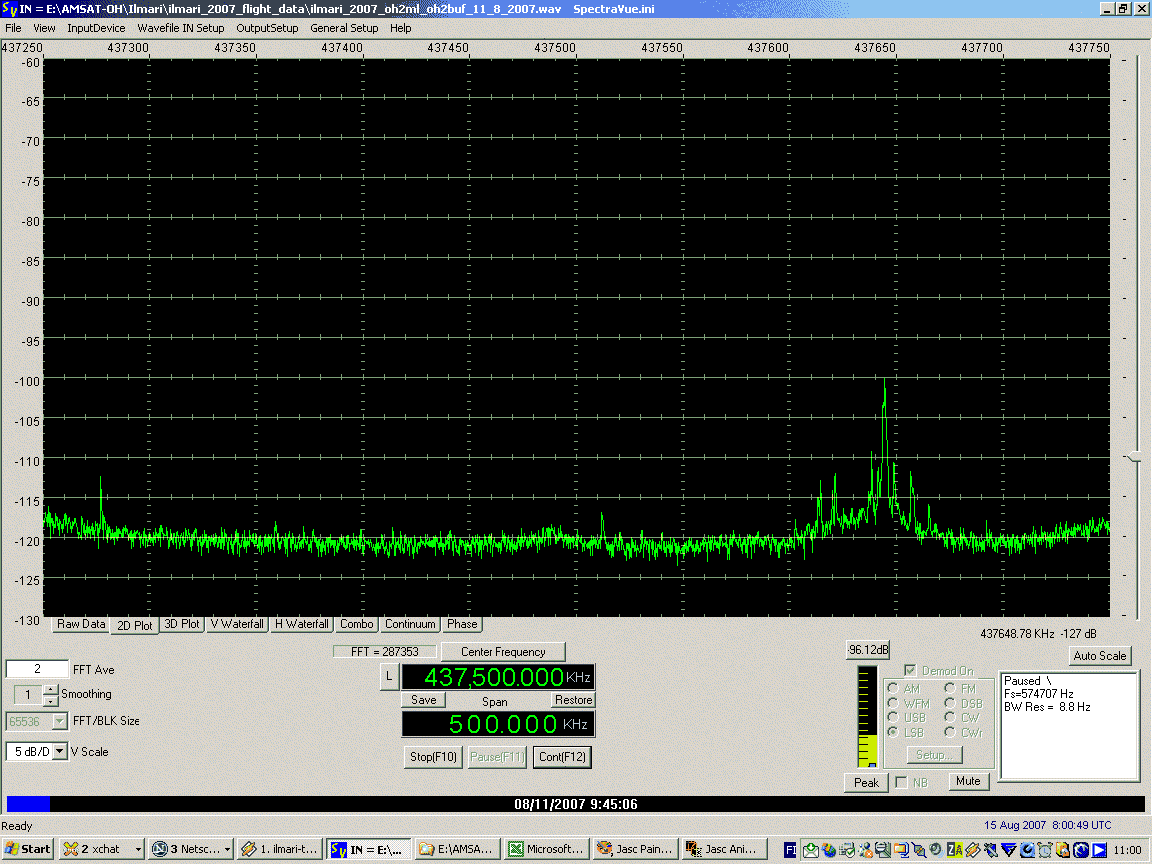Viewport: 1152px width, 864px height.
Task: Toggle the Demod On checkbox
Action: (x=910, y=671)
